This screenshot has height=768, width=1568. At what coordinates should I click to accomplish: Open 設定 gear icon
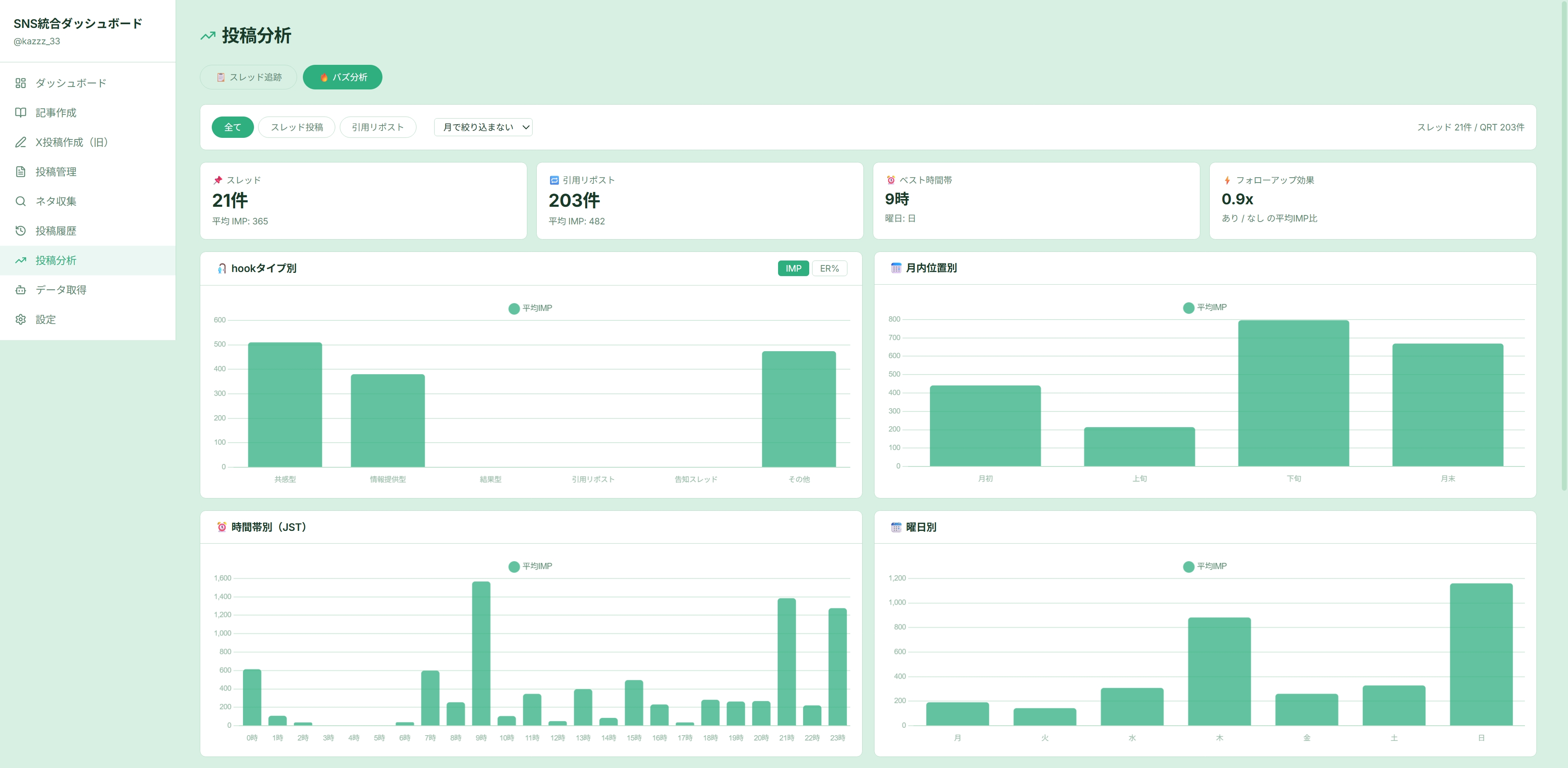coord(21,320)
